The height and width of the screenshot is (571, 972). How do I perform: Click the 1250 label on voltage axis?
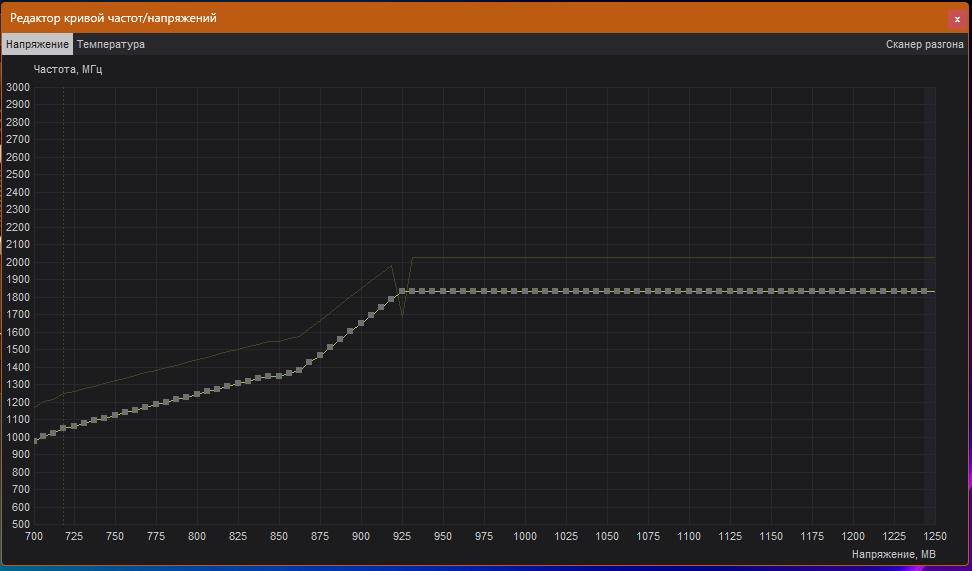click(x=935, y=536)
